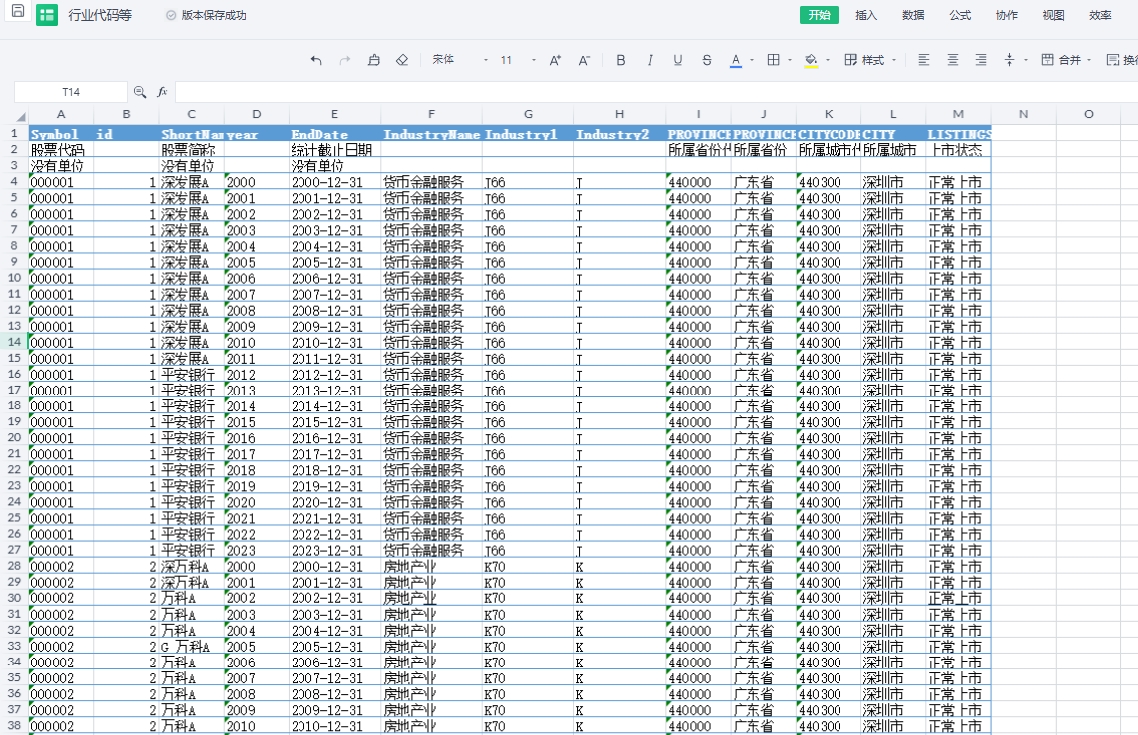Toggle strikethrough formatting
1138x735 pixels.
pos(707,60)
